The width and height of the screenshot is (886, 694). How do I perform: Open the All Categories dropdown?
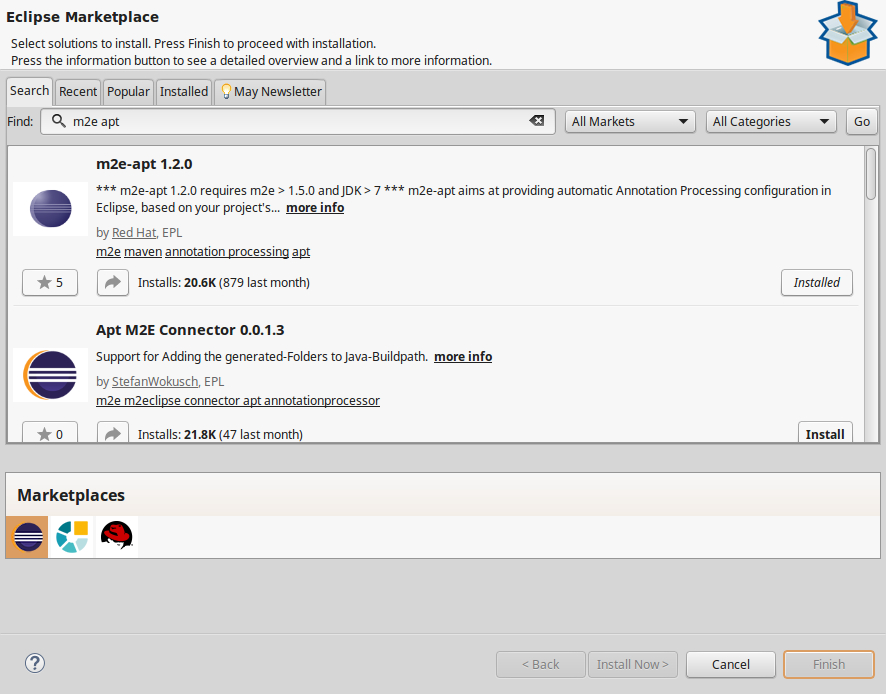click(771, 122)
